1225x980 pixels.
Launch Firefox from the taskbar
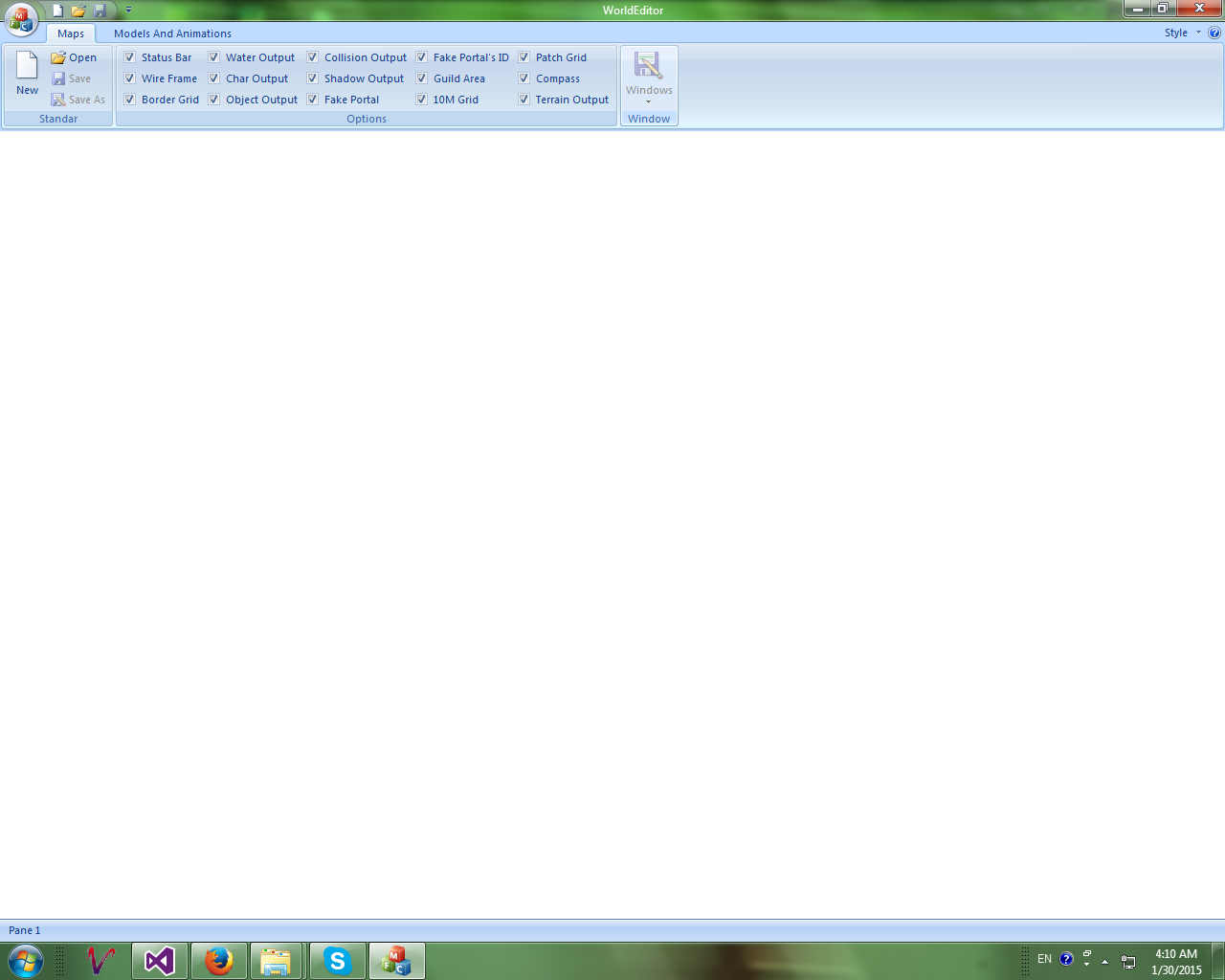219,961
